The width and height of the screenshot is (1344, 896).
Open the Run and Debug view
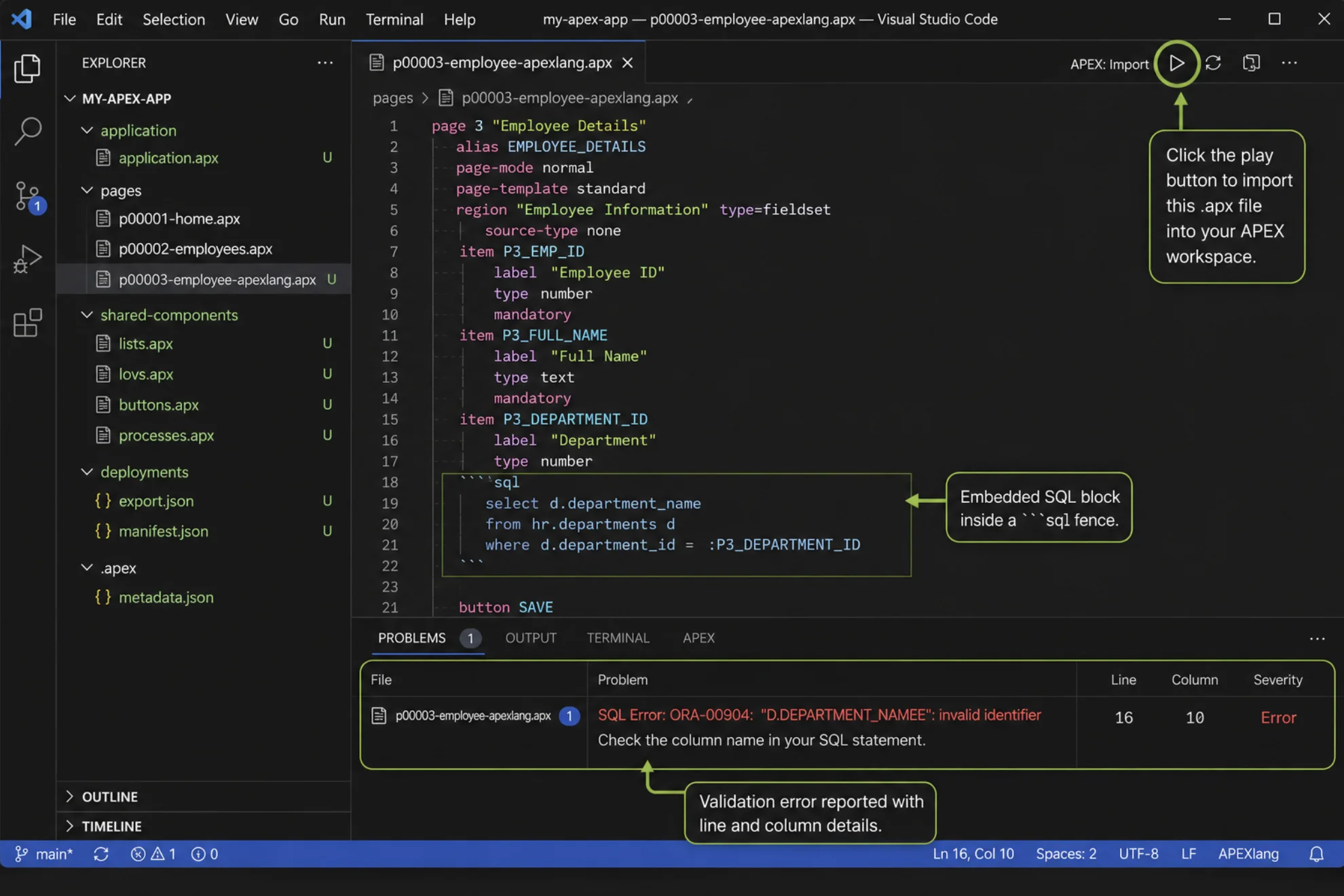click(27, 259)
